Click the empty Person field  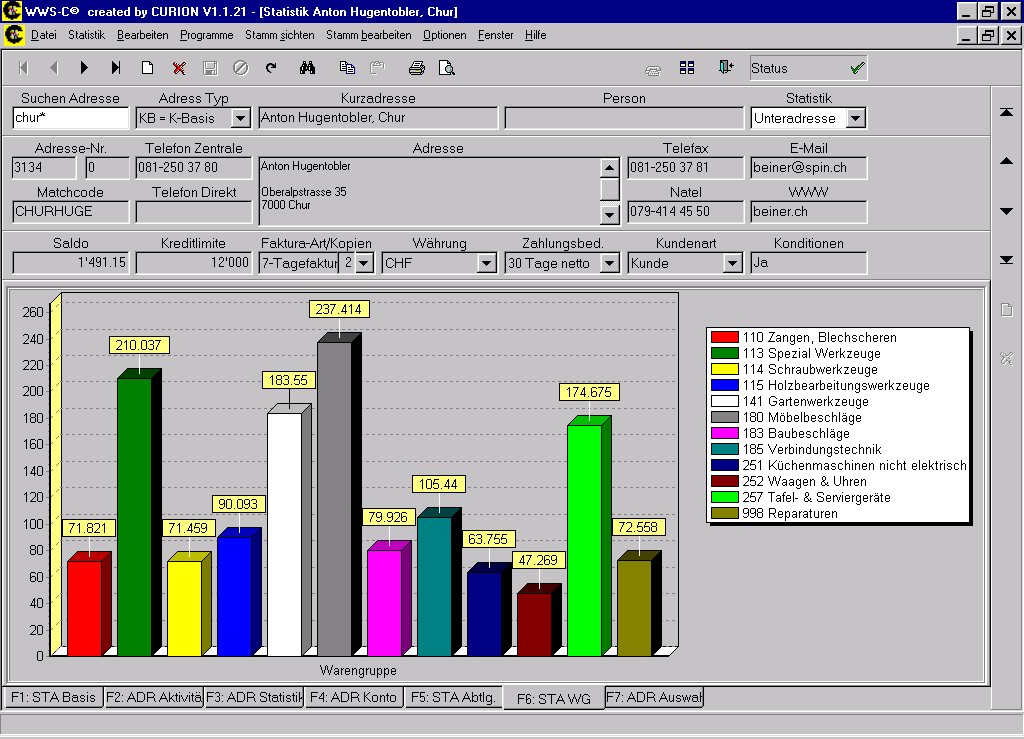(x=624, y=118)
